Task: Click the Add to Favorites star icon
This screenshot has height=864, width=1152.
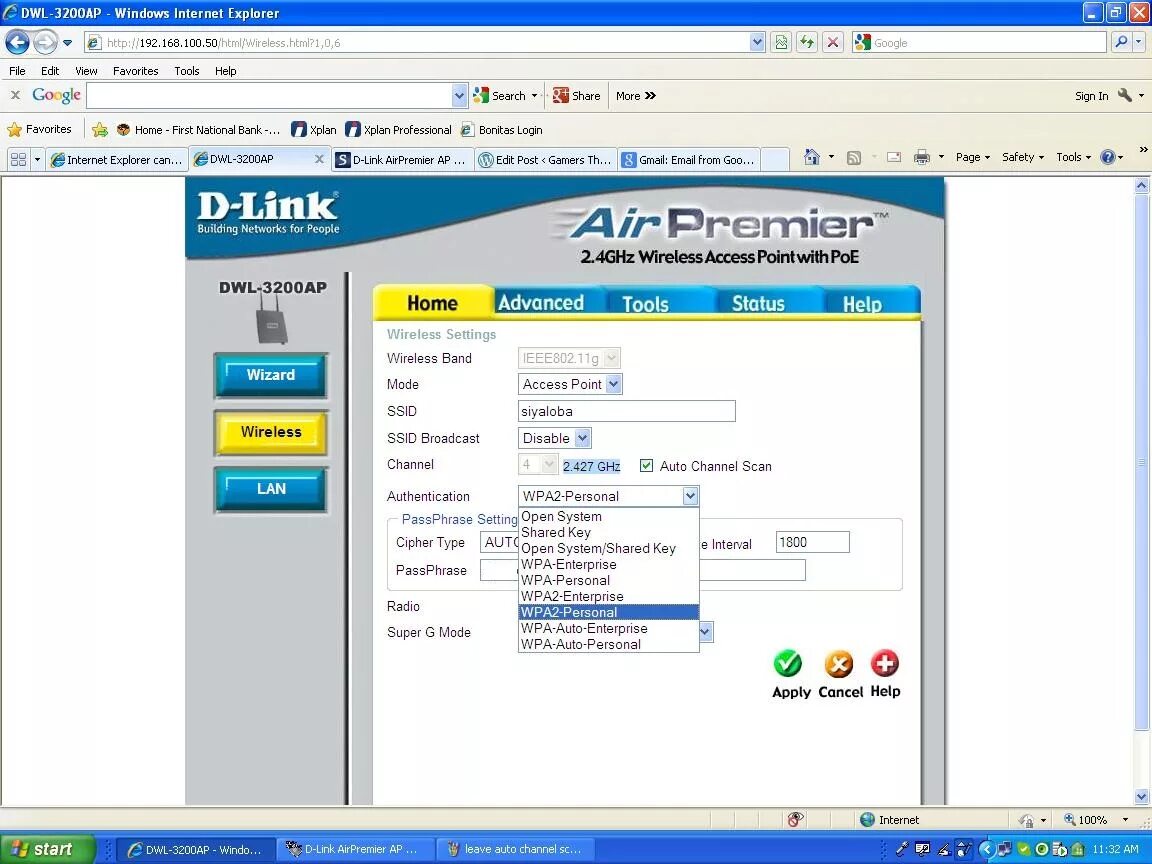Action: tap(100, 130)
